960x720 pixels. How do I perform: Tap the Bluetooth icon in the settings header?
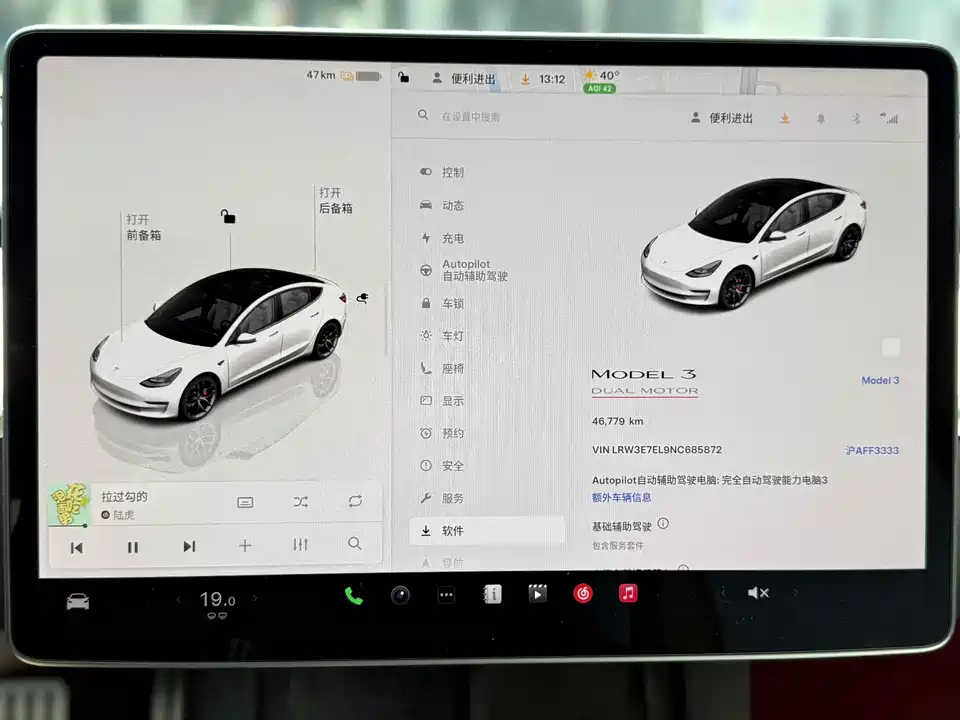click(x=856, y=118)
